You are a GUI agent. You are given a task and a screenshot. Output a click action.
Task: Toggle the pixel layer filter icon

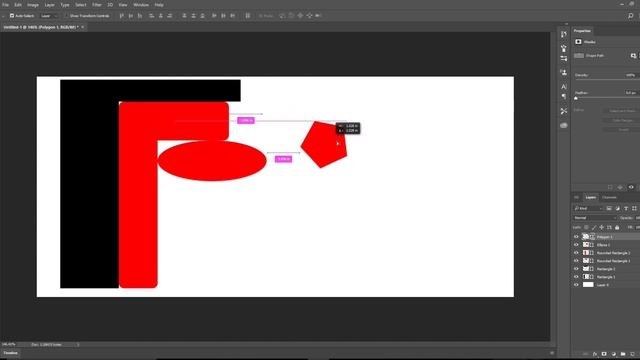point(609,208)
